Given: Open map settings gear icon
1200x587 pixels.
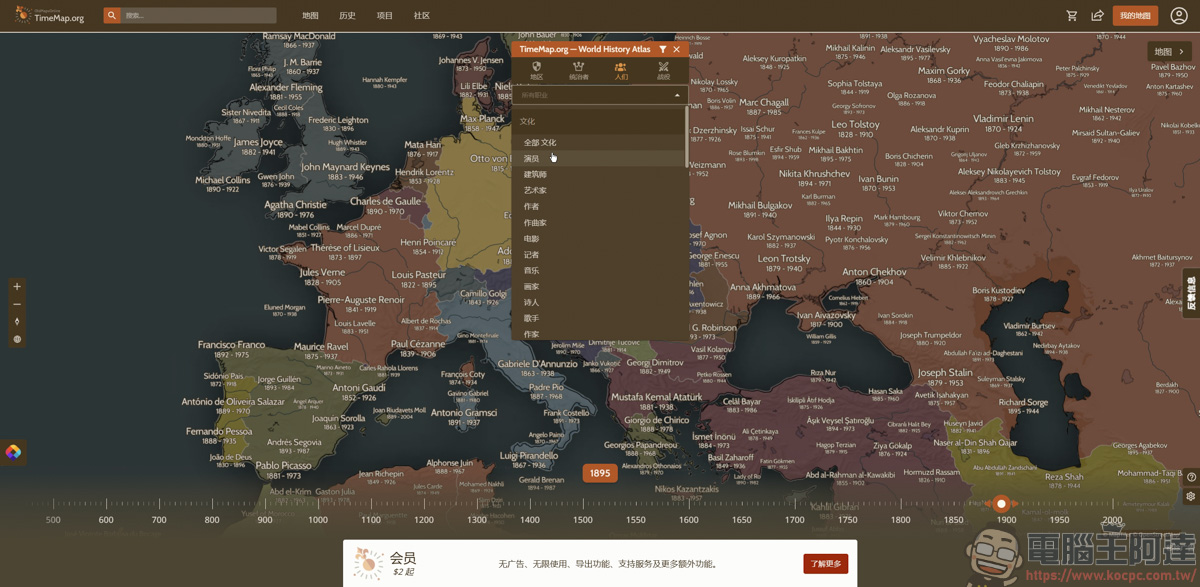Looking at the screenshot, I should pos(1190,496).
